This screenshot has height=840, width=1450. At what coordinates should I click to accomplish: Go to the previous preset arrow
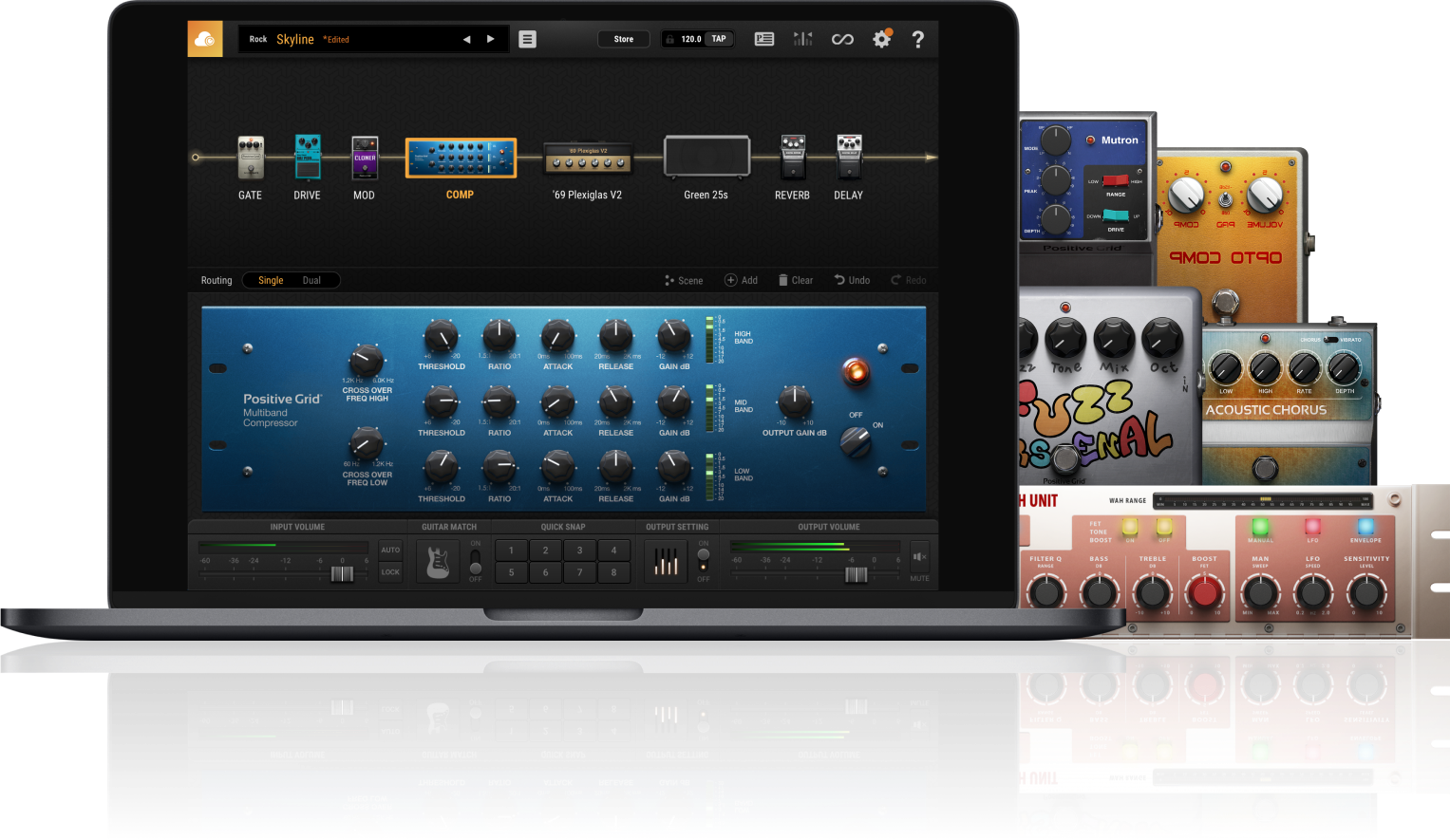(x=466, y=39)
